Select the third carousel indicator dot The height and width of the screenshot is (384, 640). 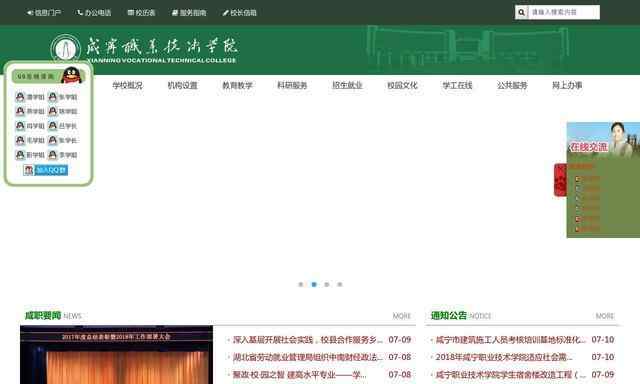tap(327, 284)
